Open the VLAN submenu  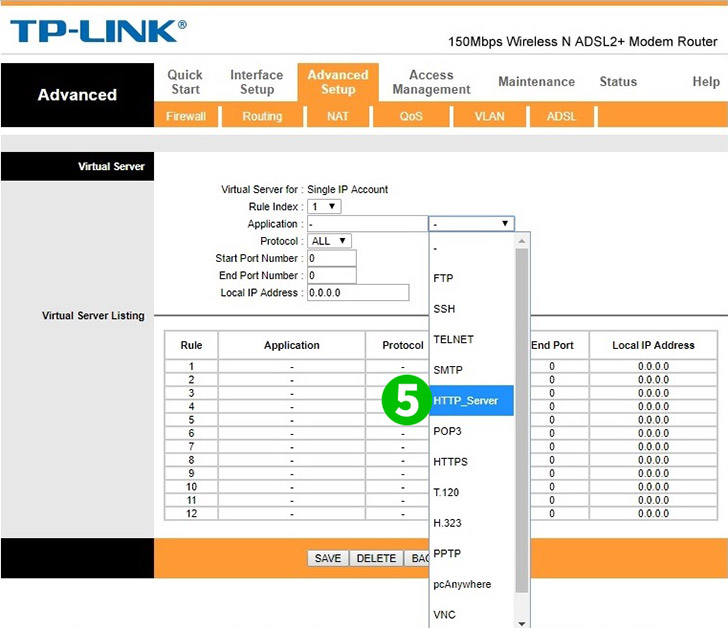[x=489, y=116]
